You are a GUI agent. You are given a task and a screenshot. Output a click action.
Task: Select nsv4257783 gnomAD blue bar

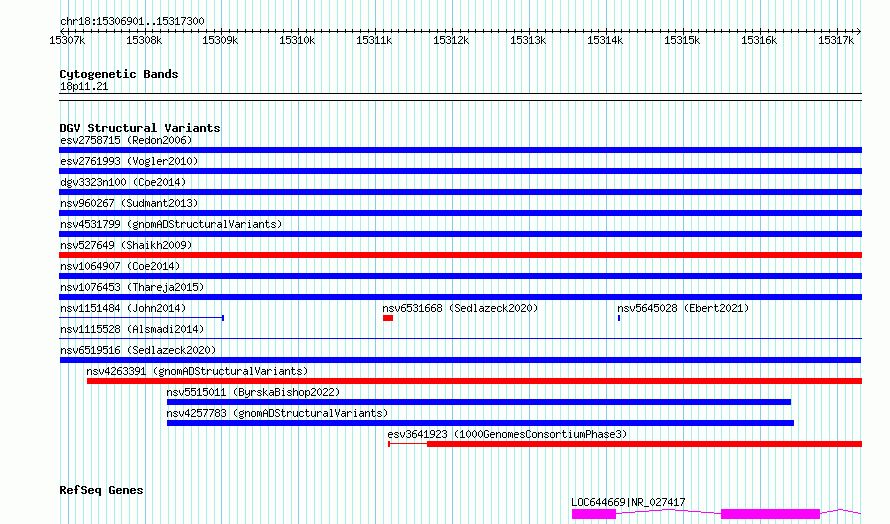point(480,423)
